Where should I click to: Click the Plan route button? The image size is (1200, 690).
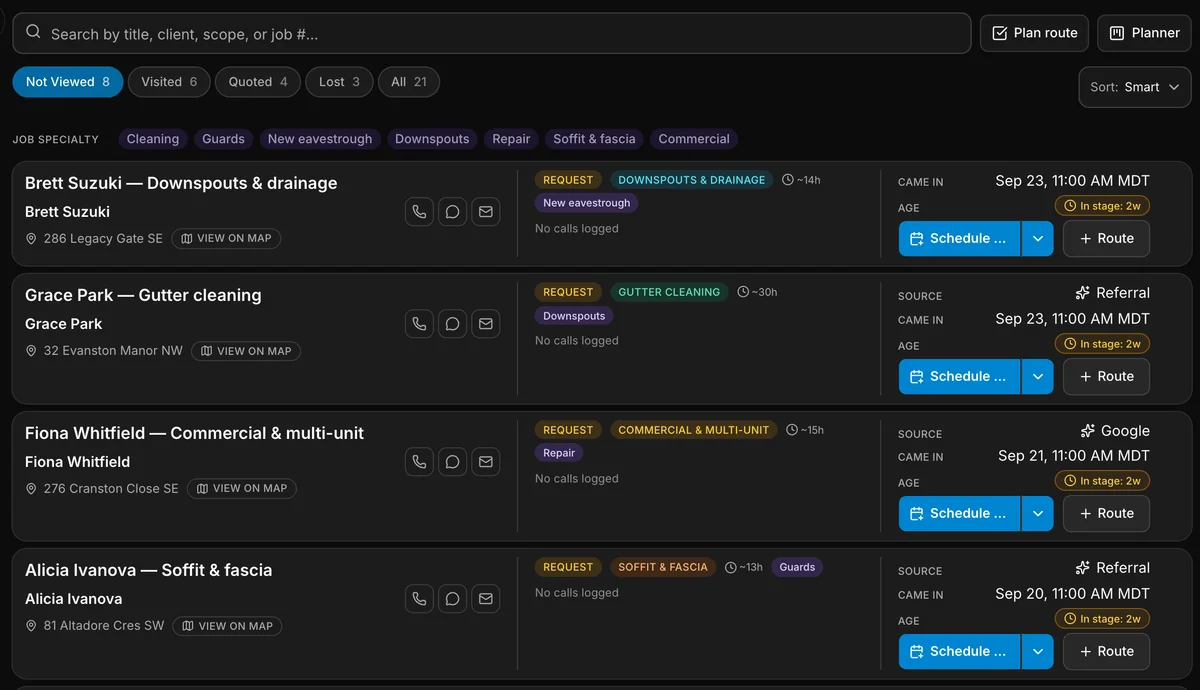1035,33
